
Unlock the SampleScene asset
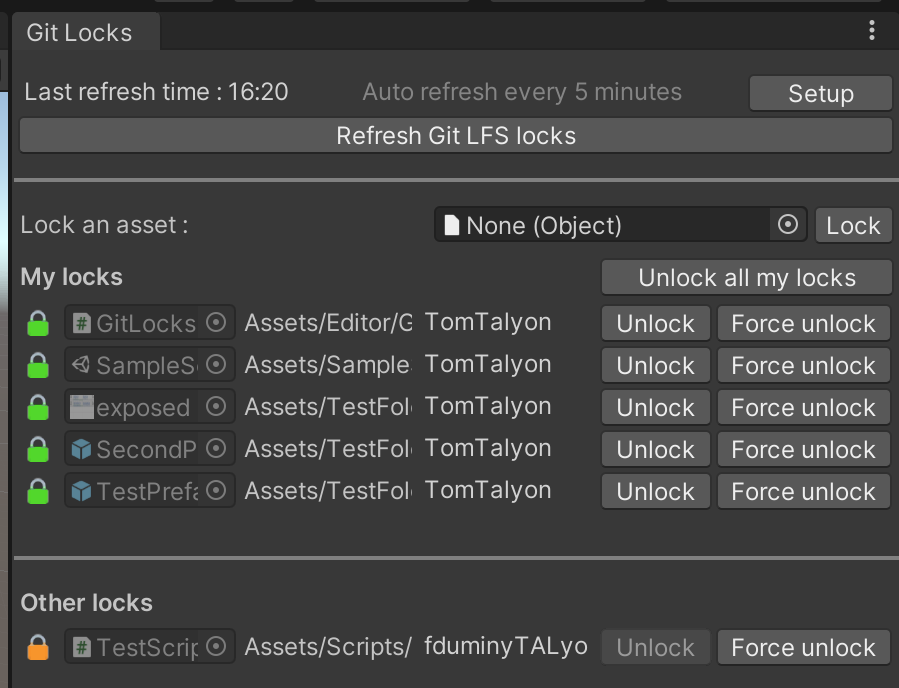point(655,365)
